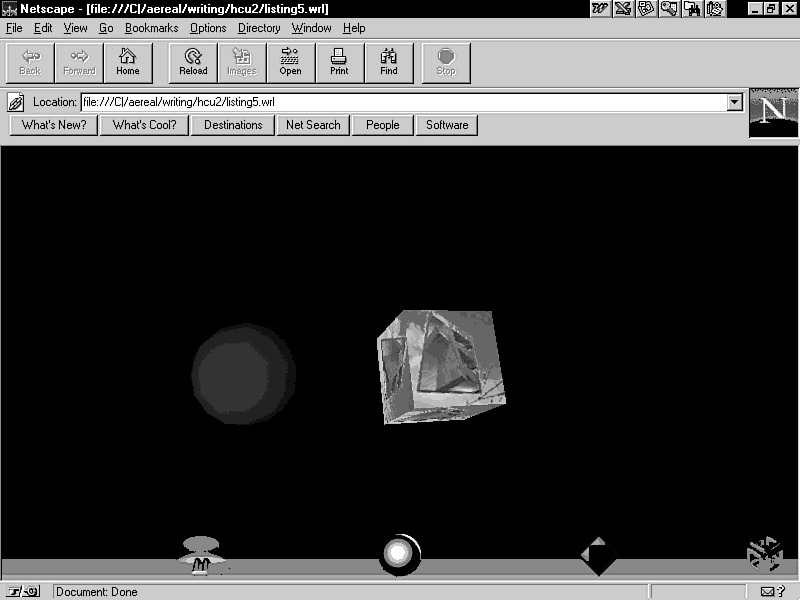This screenshot has width=800, height=600.
Task: Click the Location URL text field
Action: pos(400,102)
